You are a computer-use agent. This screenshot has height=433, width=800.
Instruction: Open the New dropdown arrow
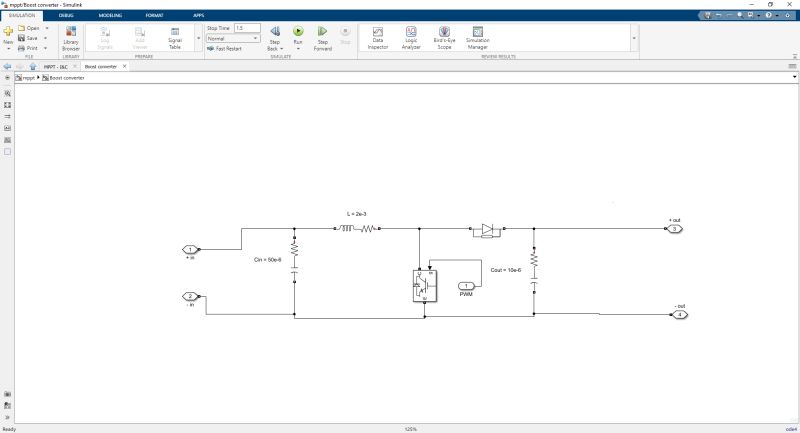point(8,49)
